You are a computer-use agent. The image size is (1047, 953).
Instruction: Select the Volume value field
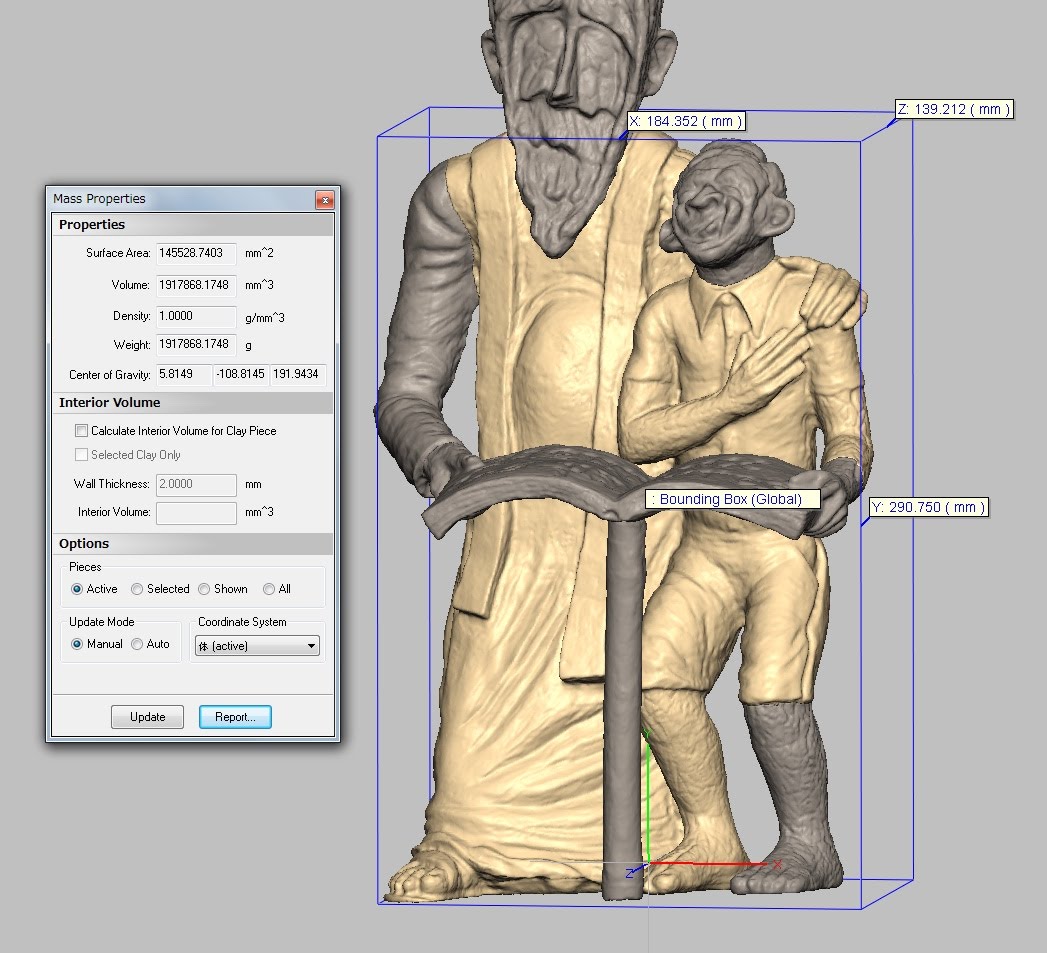point(196,285)
